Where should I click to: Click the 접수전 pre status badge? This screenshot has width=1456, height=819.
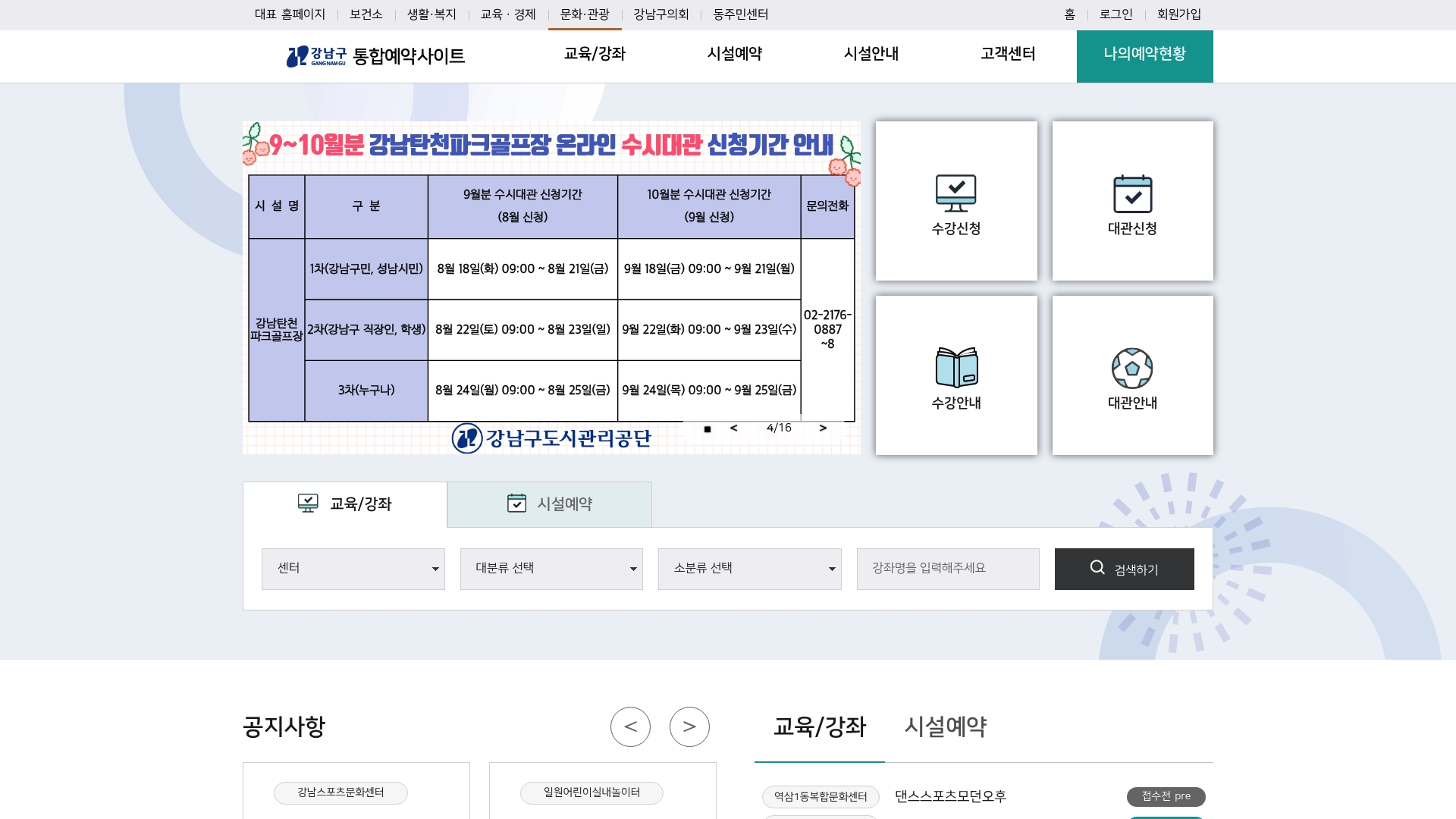(x=1166, y=796)
